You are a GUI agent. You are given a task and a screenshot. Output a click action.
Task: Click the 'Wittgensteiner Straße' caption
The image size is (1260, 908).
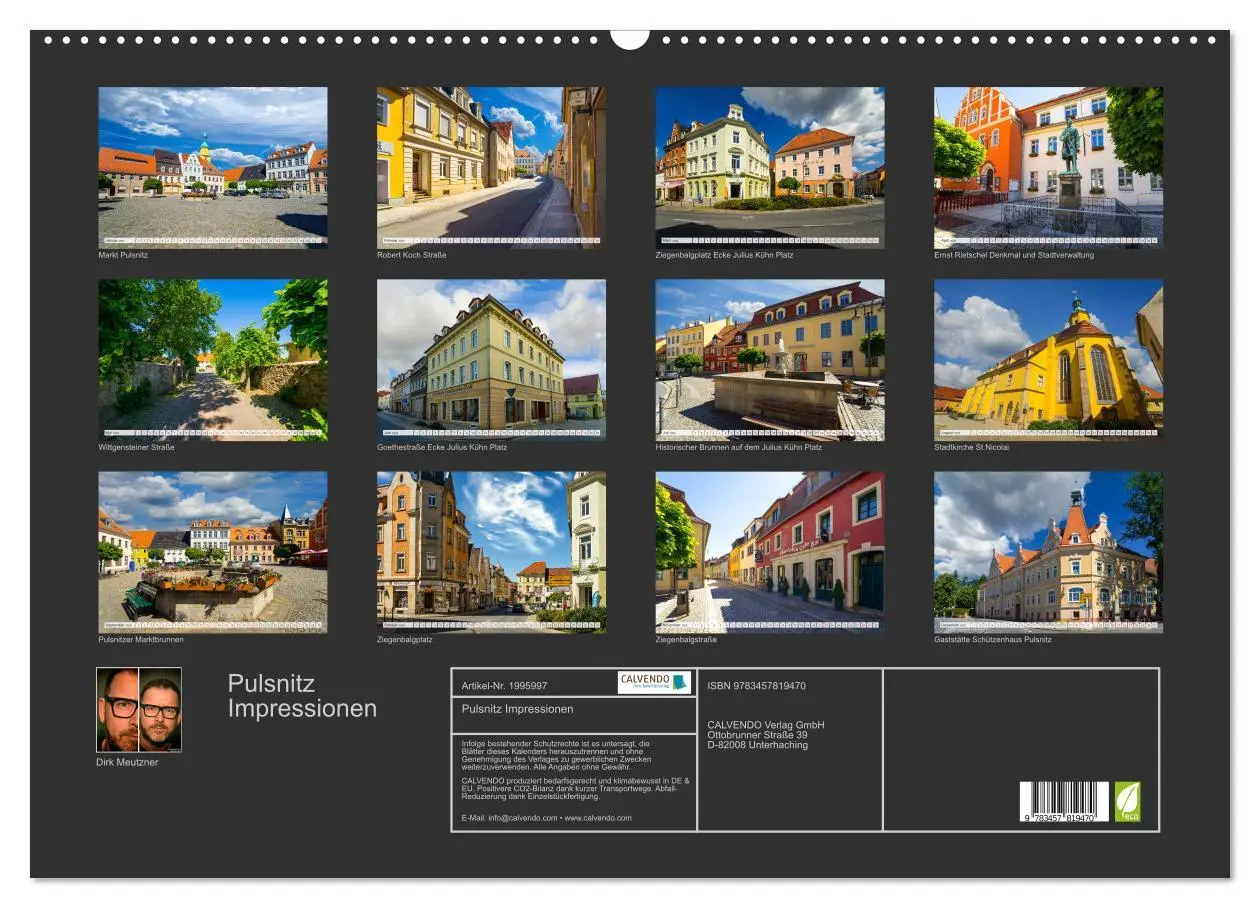click(136, 447)
